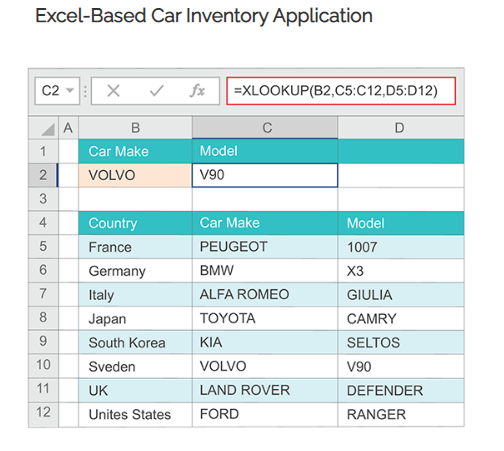504x451 pixels.
Task: Select the VOLVO cell in row 10
Action: point(265,366)
